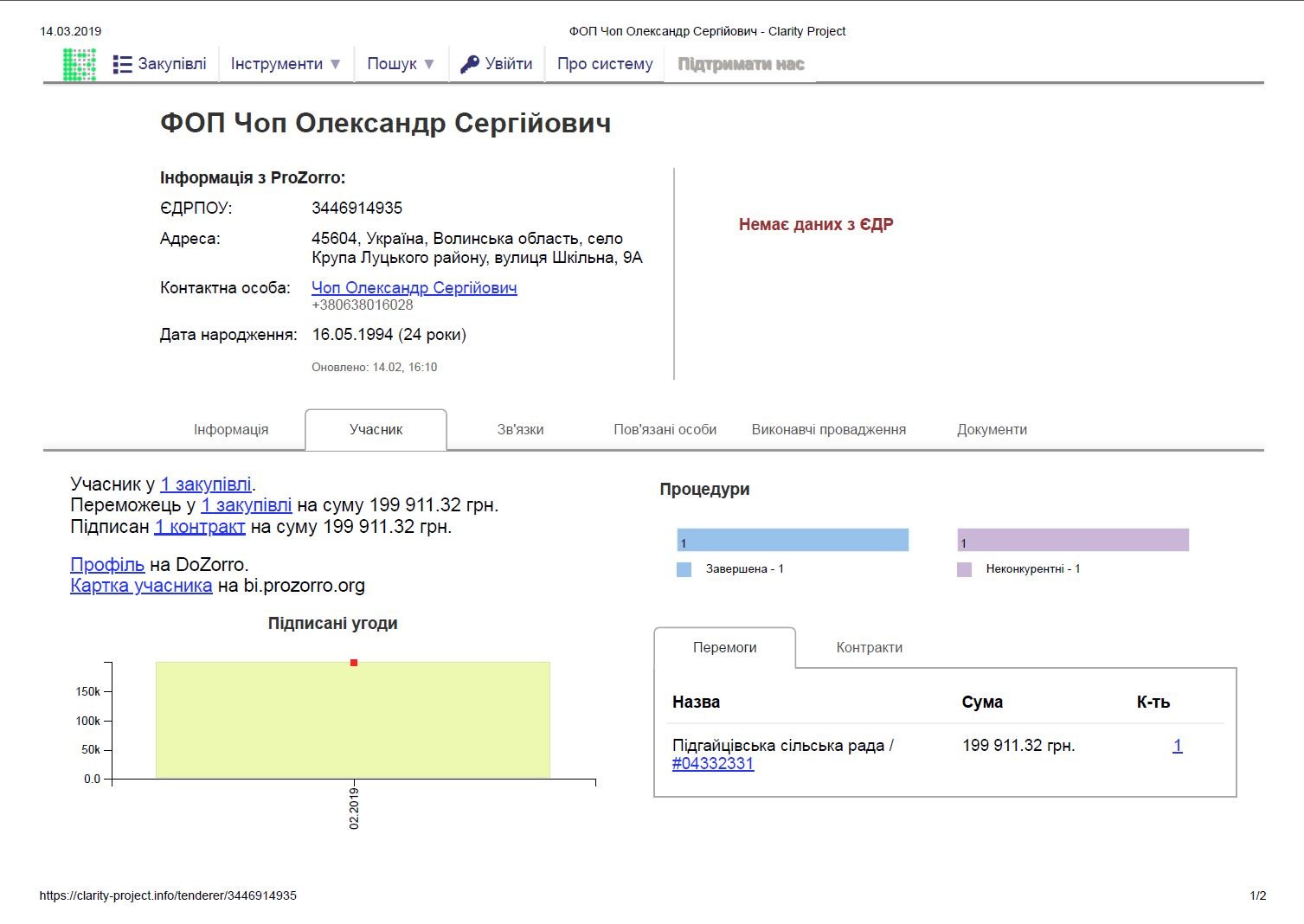Open the Профіль link on DoZorro
Image resolution: width=1304 pixels, height=924 pixels.
click(x=107, y=564)
